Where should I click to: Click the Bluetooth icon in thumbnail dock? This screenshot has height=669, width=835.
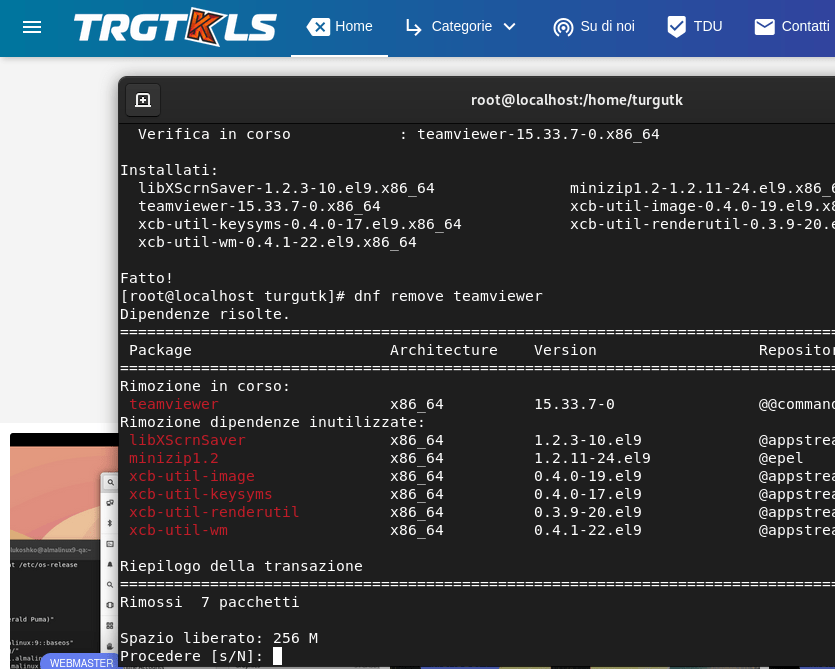pyautogui.click(x=110, y=523)
